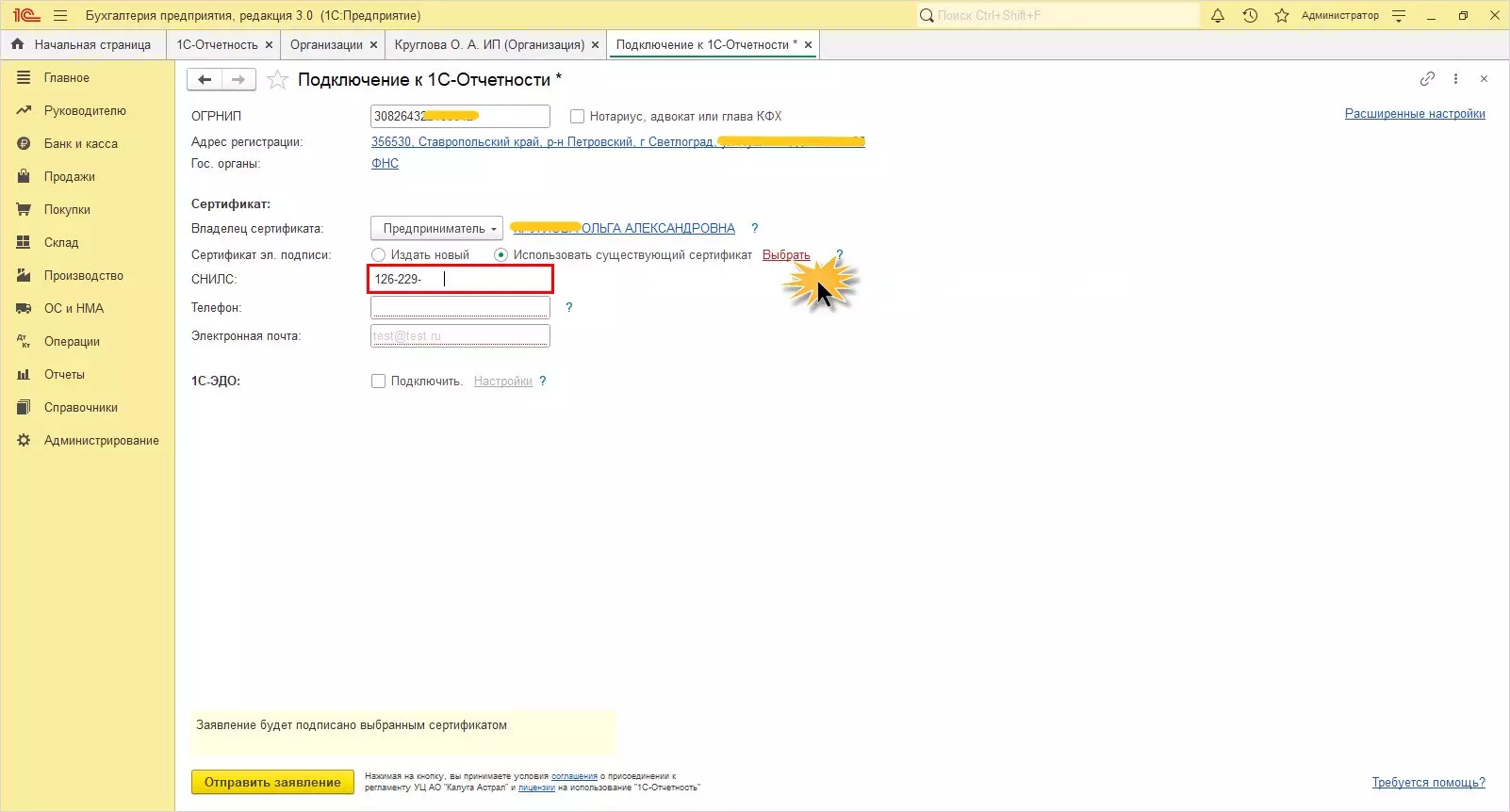Image resolution: width=1510 pixels, height=812 pixels.
Task: Focus the СНИЛС input field
Action: [460, 279]
